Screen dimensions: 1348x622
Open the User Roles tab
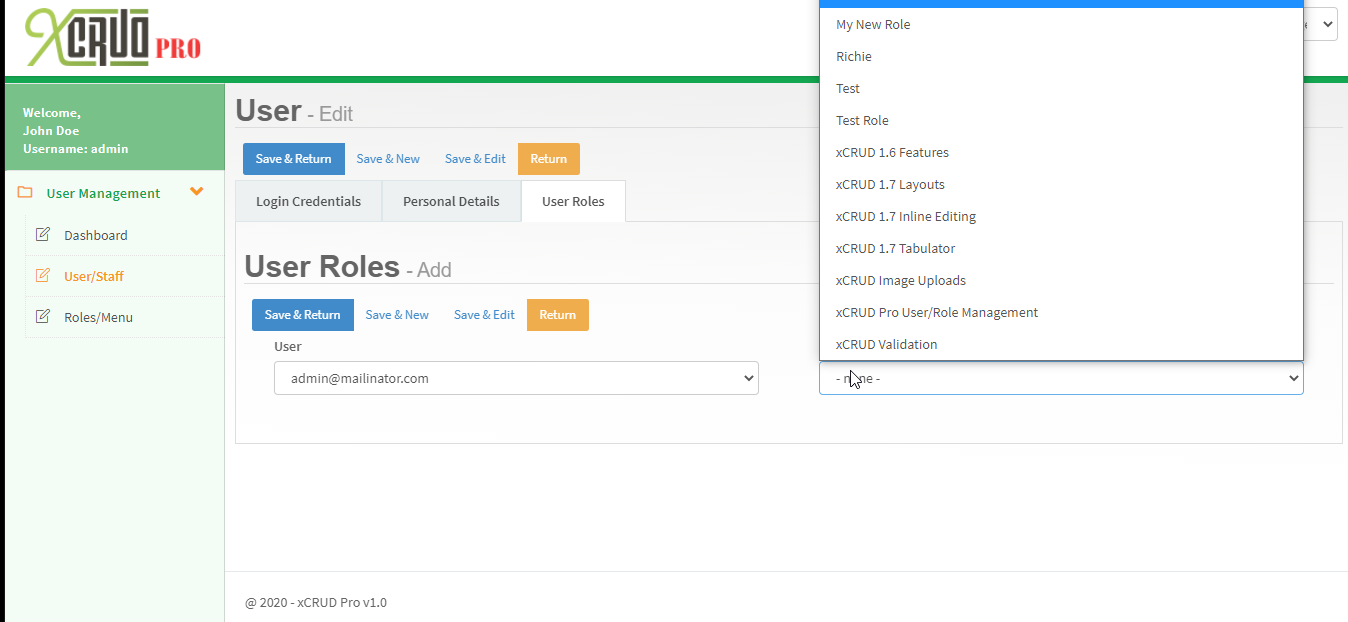[573, 201]
